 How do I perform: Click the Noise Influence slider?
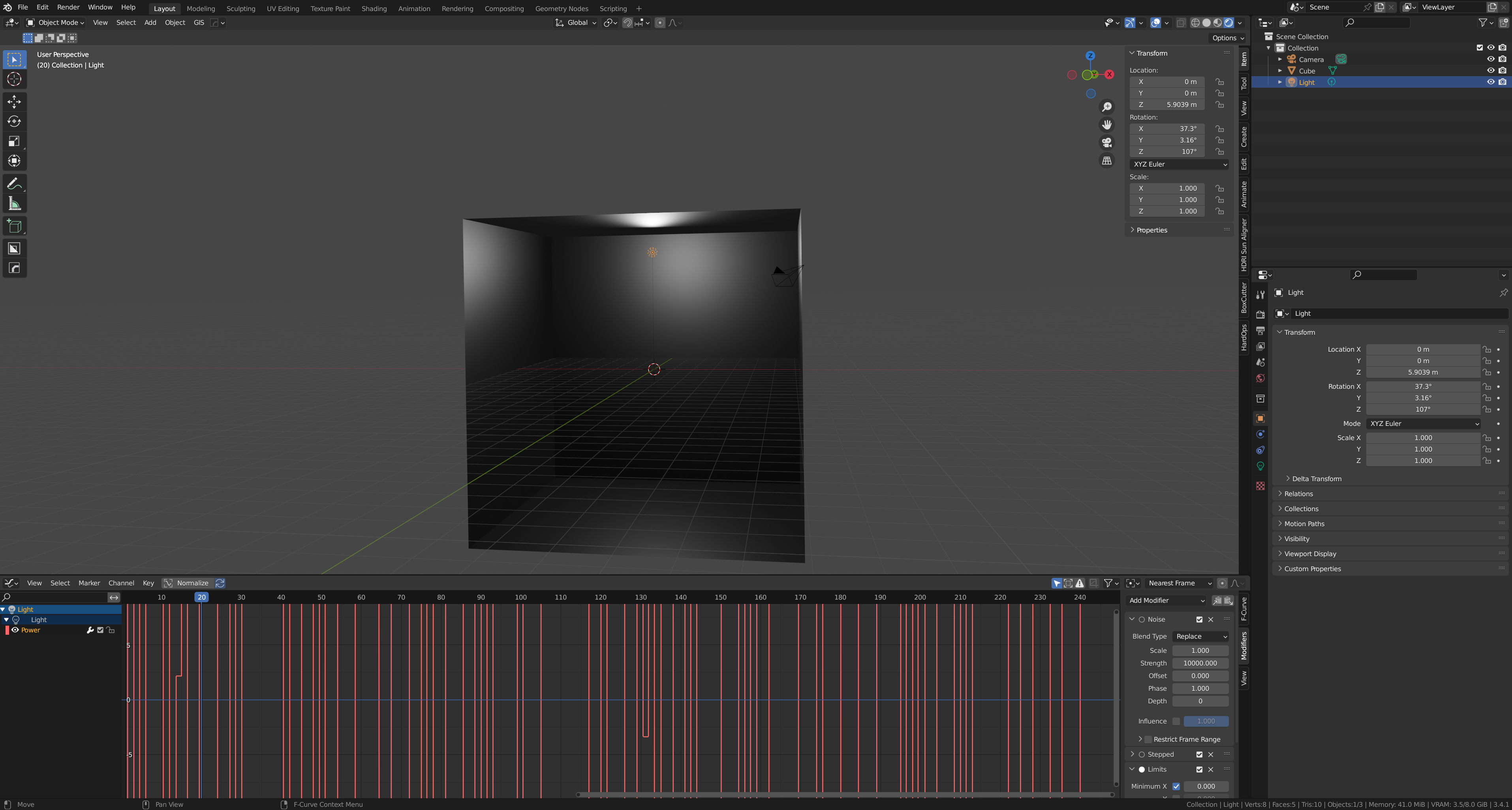tap(1206, 722)
